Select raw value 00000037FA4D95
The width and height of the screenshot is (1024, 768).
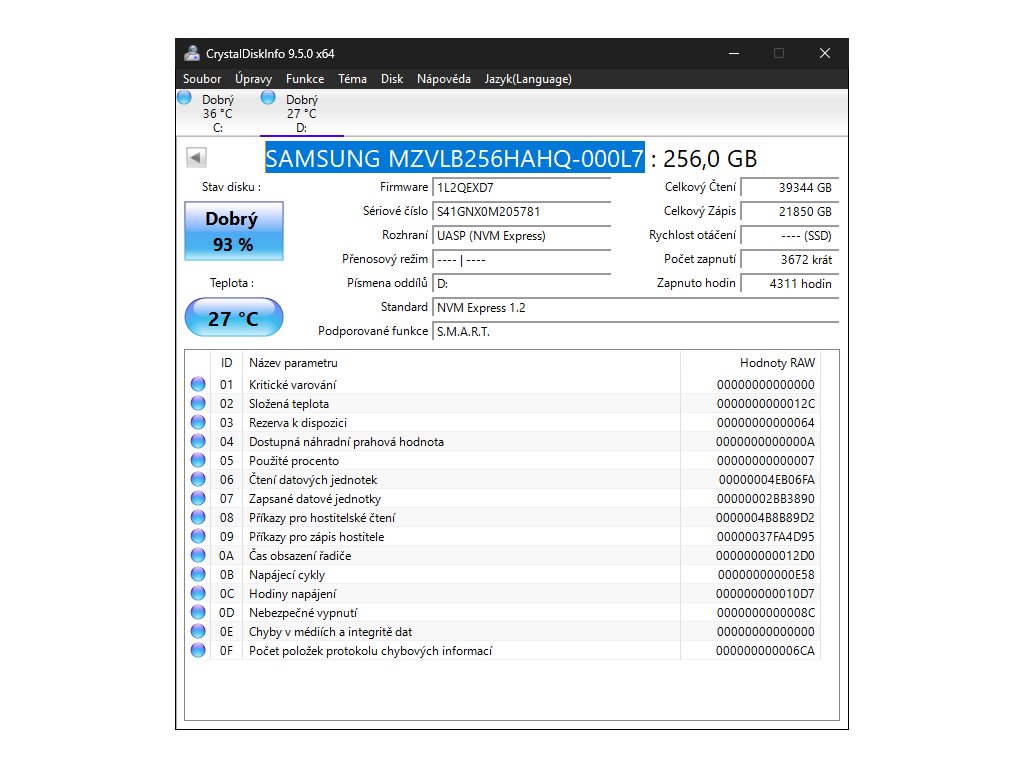[765, 536]
